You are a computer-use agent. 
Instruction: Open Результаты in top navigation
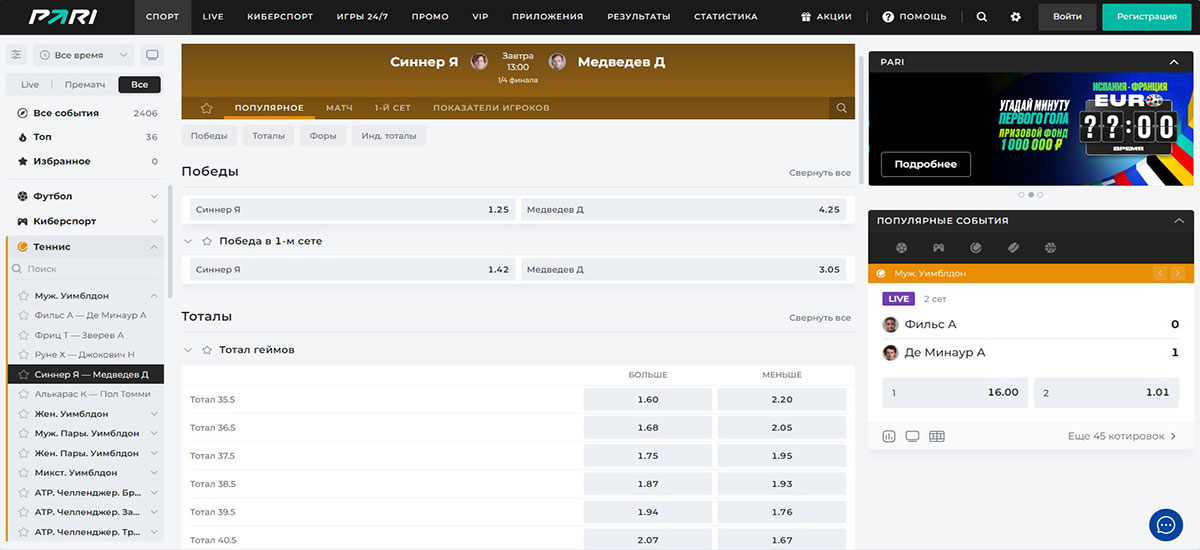click(x=639, y=17)
